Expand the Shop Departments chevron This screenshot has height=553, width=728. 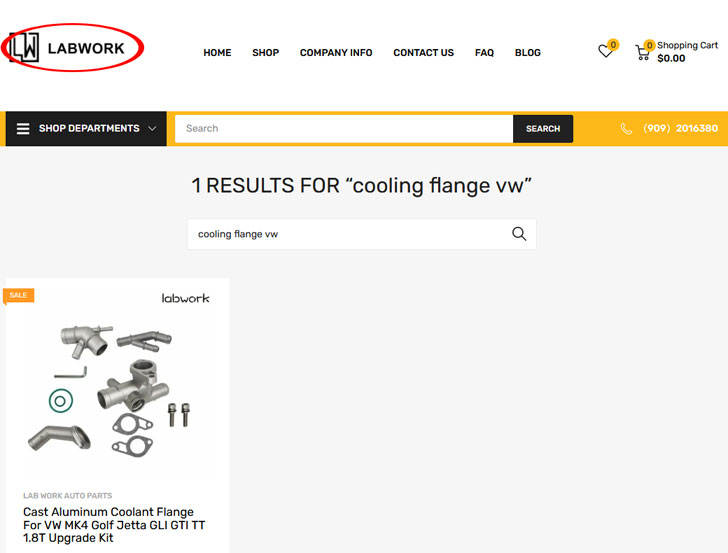coord(152,129)
